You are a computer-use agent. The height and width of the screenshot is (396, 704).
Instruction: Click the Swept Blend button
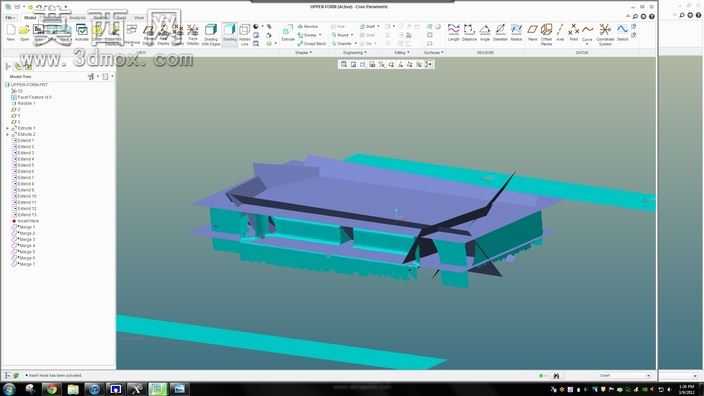pos(312,44)
